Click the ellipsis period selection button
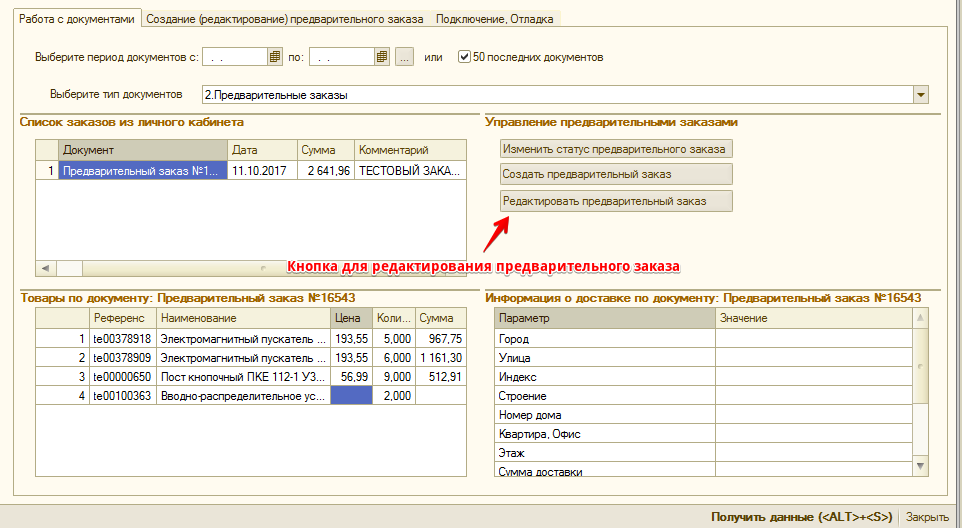The height and width of the screenshot is (528, 962). click(x=404, y=57)
